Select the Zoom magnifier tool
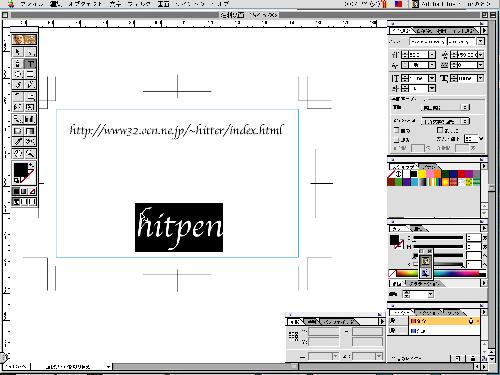 [x=30, y=153]
